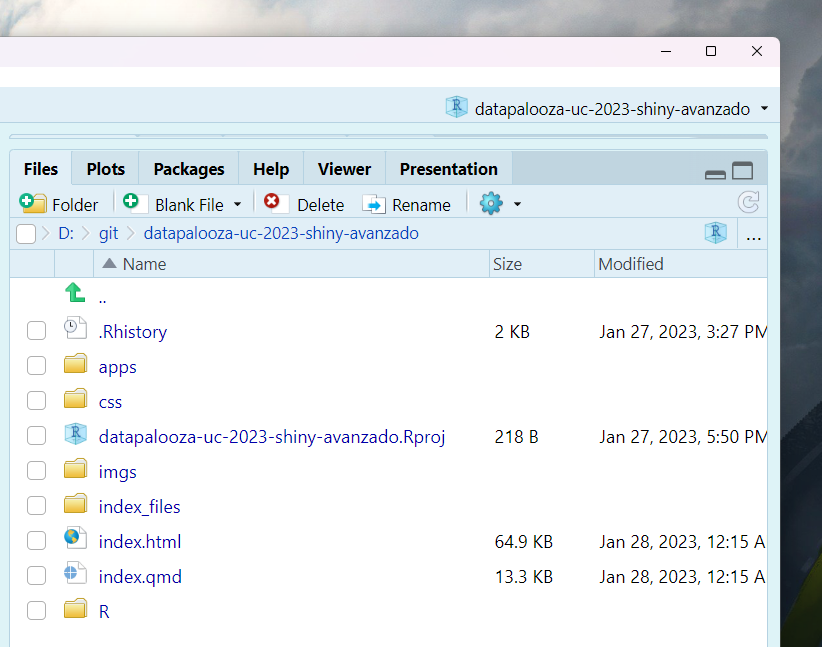Go up to parent directory arrow
The height and width of the screenshot is (647, 822).
coord(75,293)
